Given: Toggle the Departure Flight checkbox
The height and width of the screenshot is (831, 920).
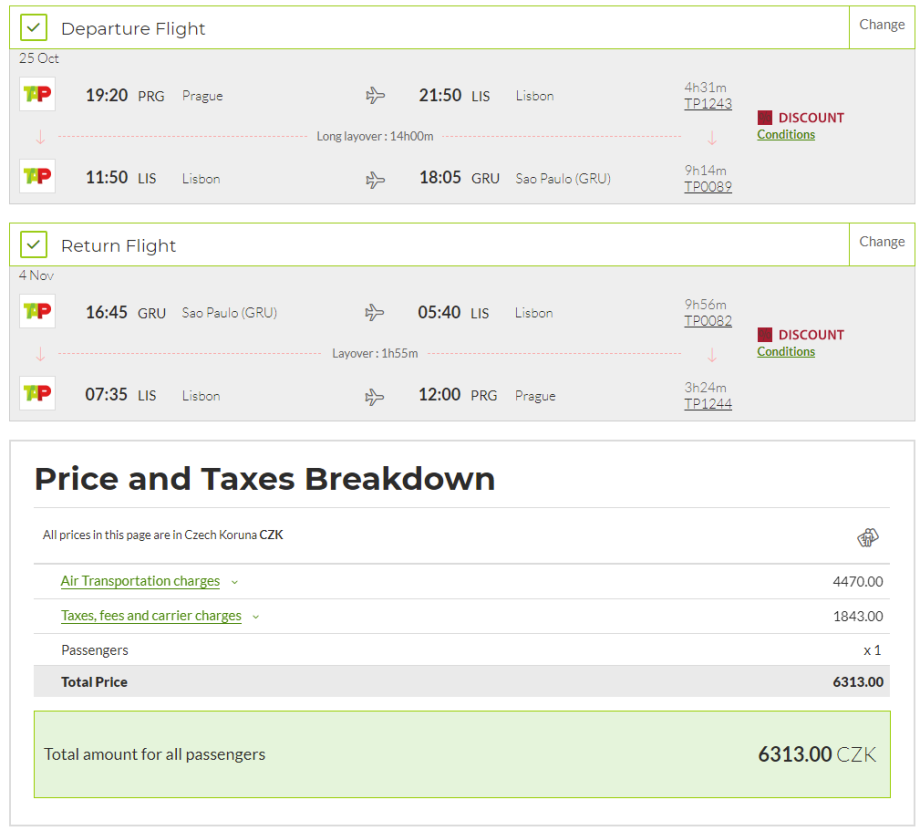Looking at the screenshot, I should (x=34, y=28).
